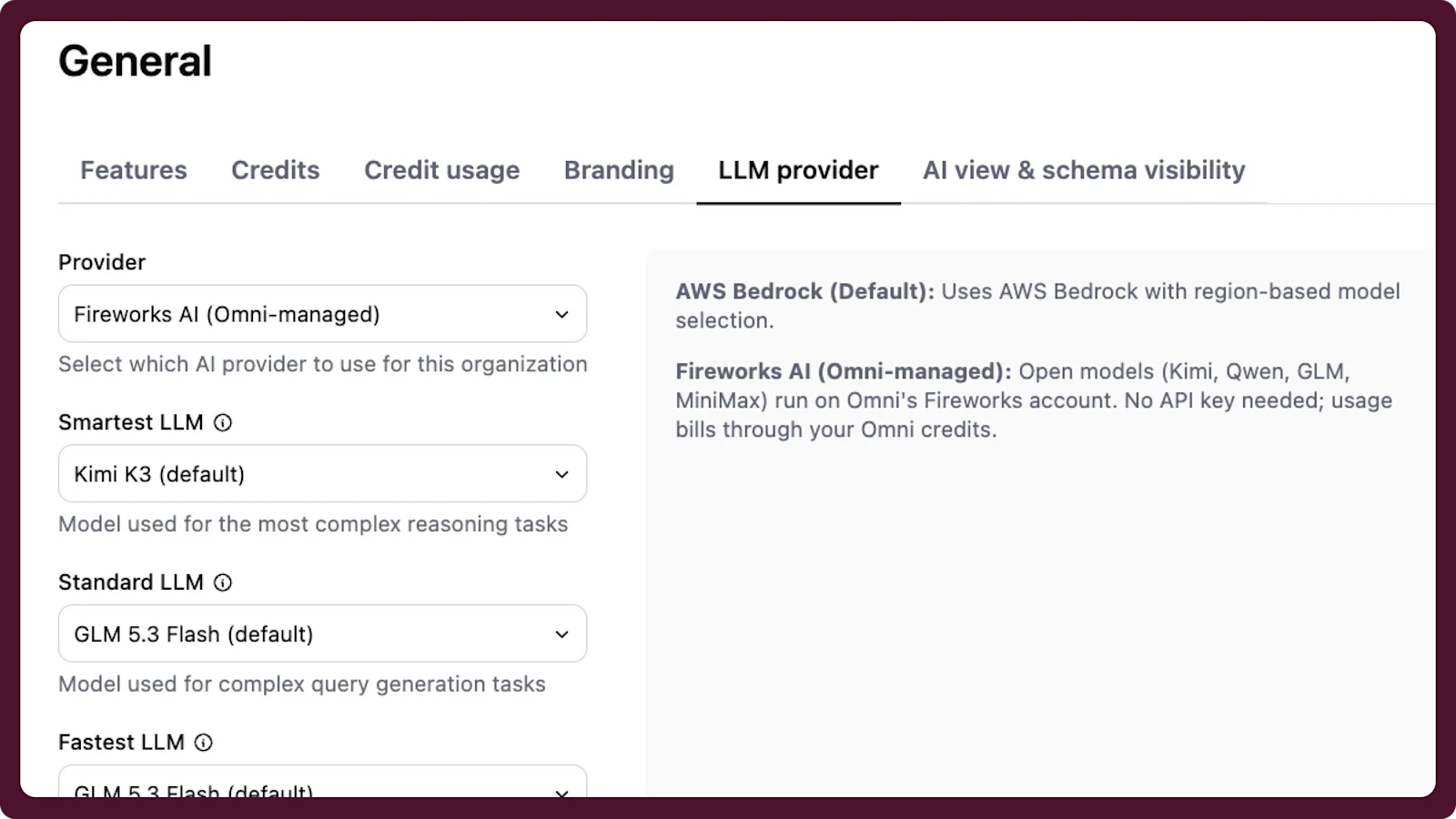The width and height of the screenshot is (1456, 819).
Task: Click the Standard LLM label text
Action: [131, 583]
